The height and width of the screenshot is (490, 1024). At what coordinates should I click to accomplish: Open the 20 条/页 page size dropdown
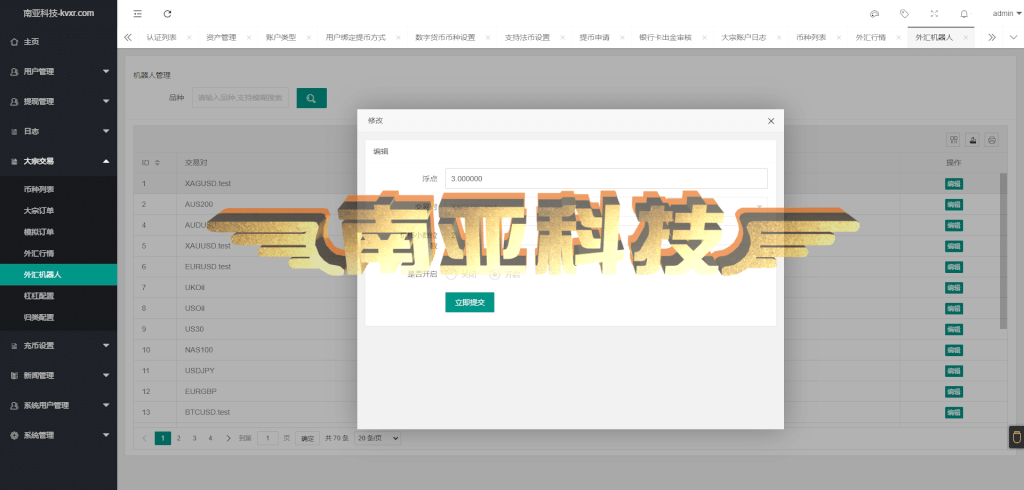[x=377, y=438]
